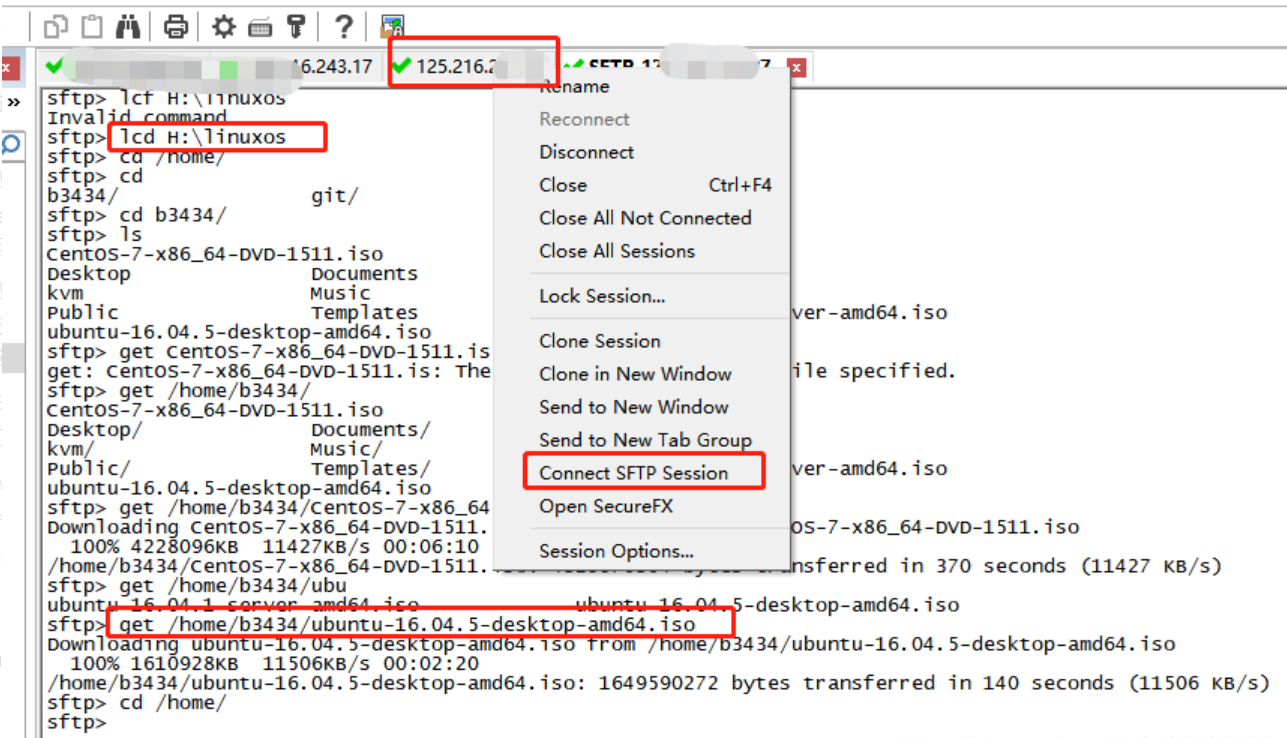
Task: Choose Close All Sessions
Action: (617, 251)
